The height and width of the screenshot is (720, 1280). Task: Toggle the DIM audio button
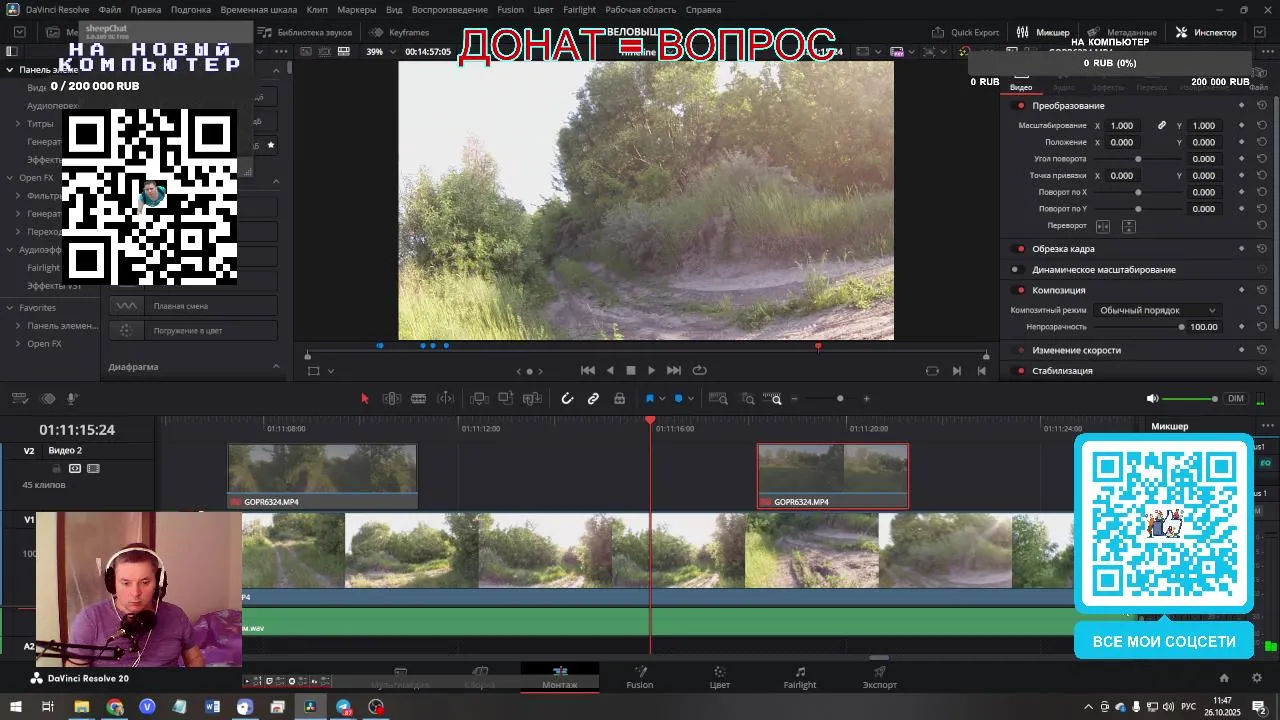click(1236, 398)
